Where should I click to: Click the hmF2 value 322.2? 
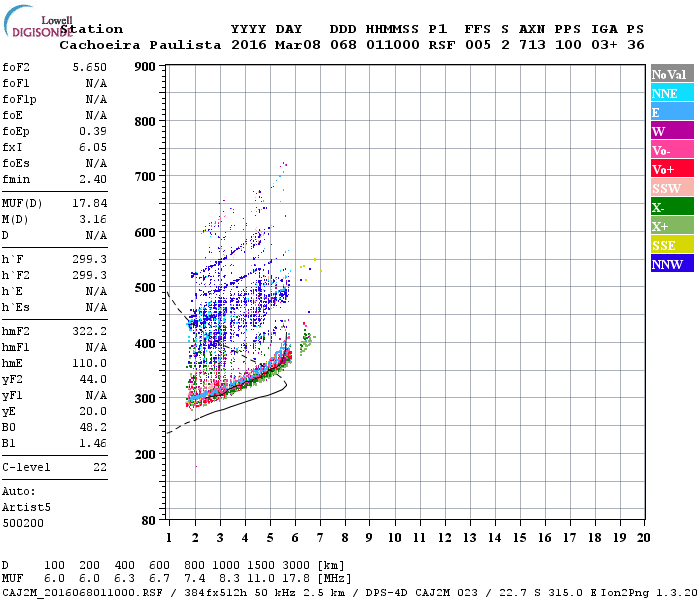click(x=90, y=331)
